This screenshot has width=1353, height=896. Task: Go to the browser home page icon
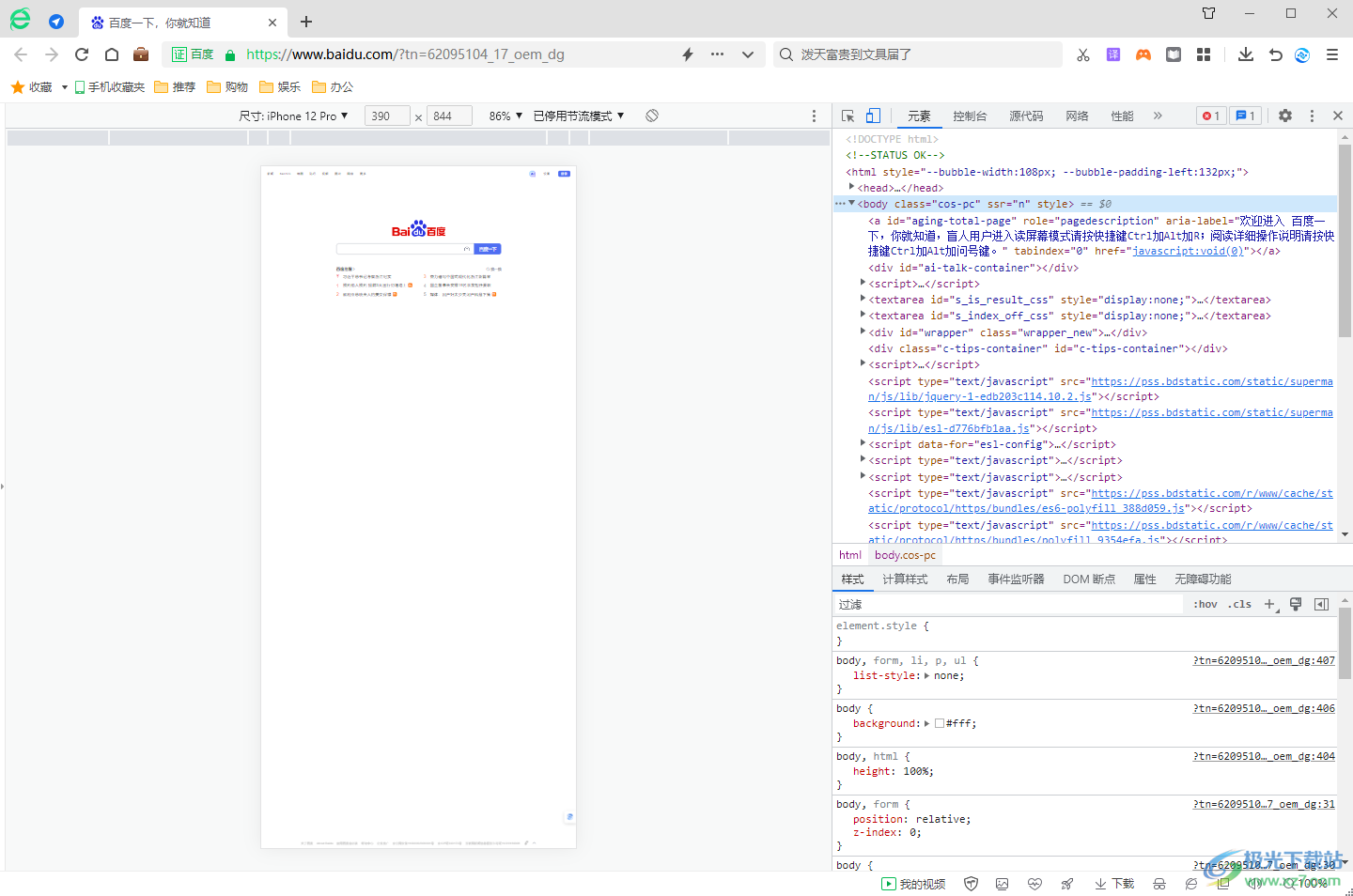pyautogui.click(x=112, y=54)
